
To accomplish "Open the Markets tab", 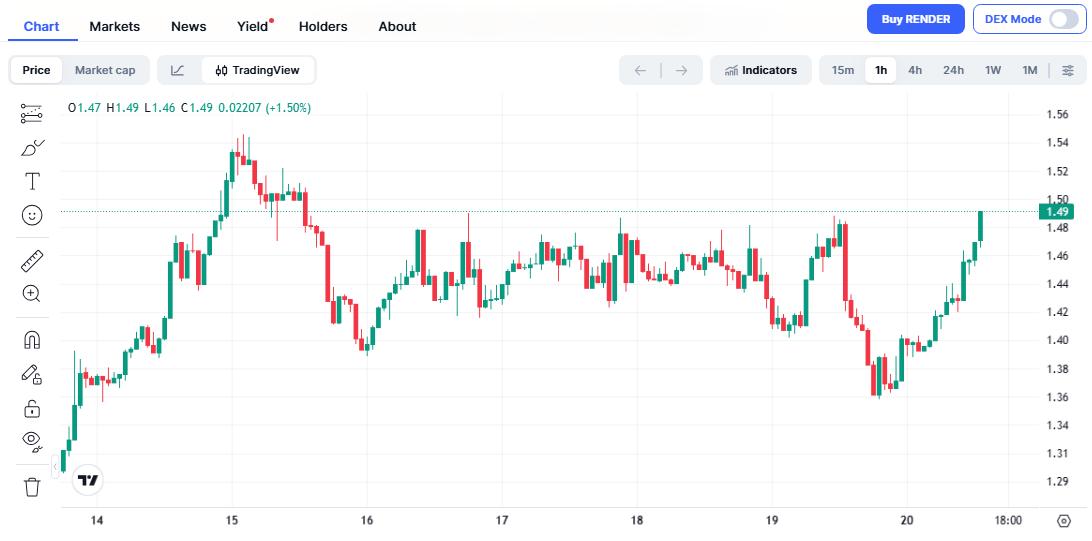I will pyautogui.click(x=115, y=26).
